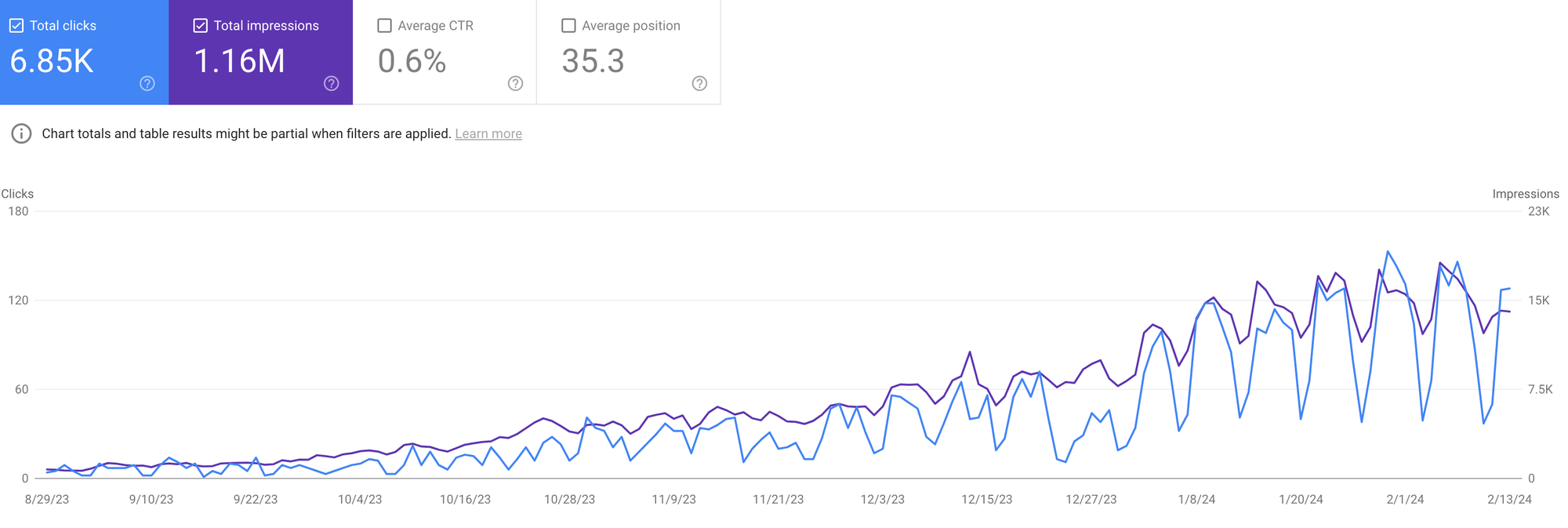Select the 6.85K total clicks value
The width and height of the screenshot is (1568, 528).
coord(52,61)
